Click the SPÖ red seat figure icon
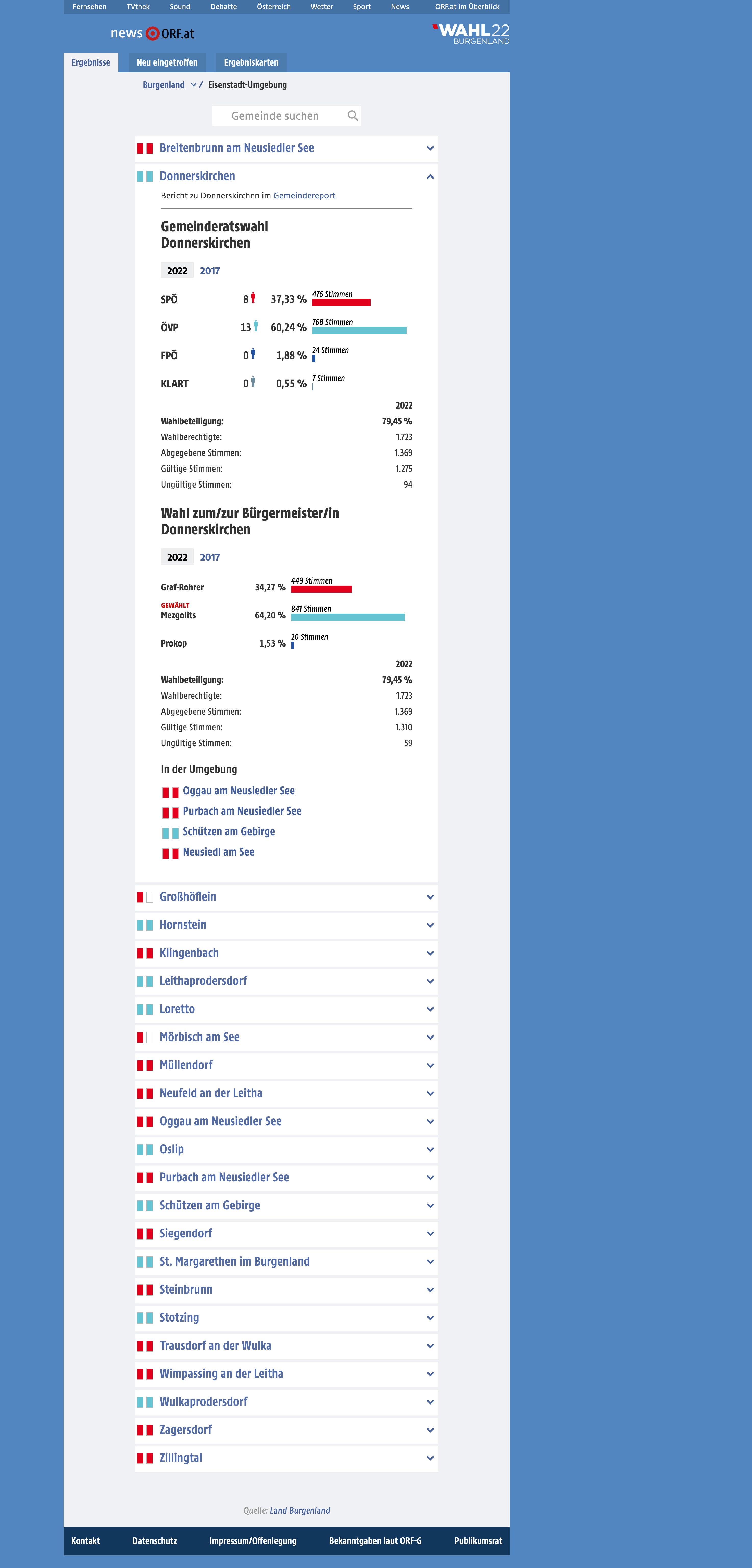 (253, 298)
